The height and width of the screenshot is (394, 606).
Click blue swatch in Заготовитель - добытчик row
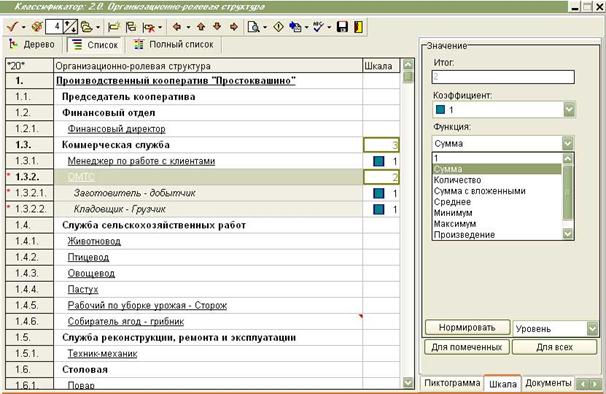click(379, 193)
